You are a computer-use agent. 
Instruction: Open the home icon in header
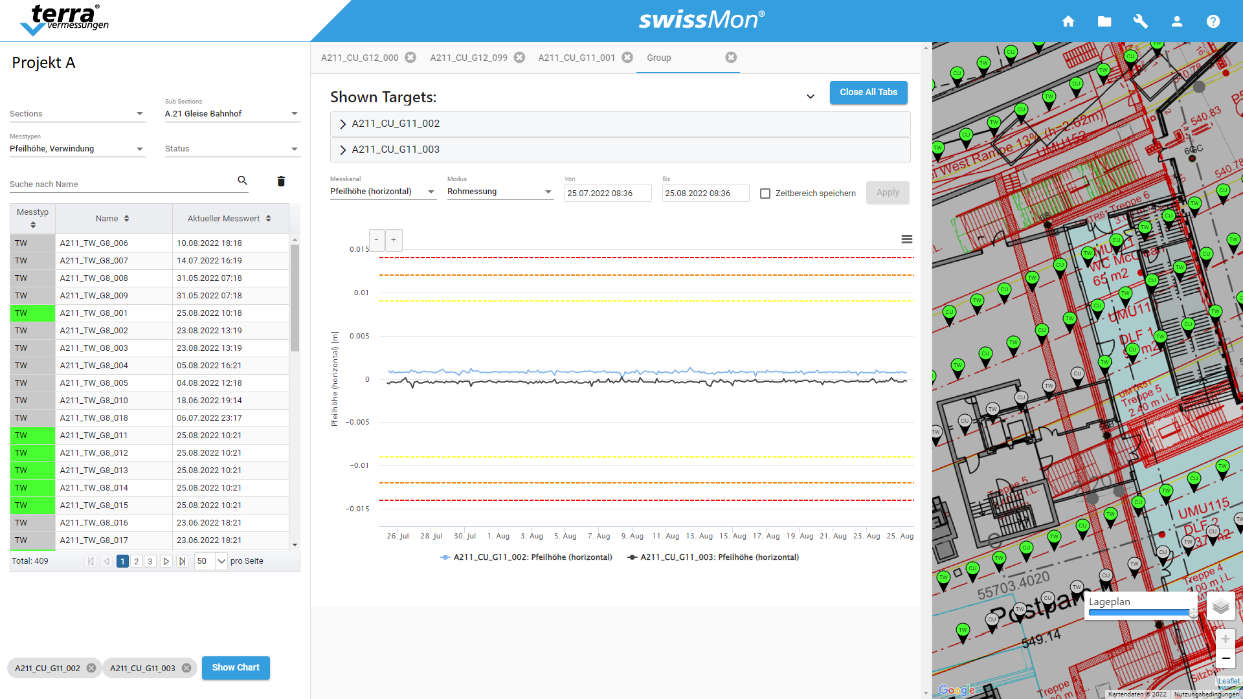pyautogui.click(x=1068, y=21)
